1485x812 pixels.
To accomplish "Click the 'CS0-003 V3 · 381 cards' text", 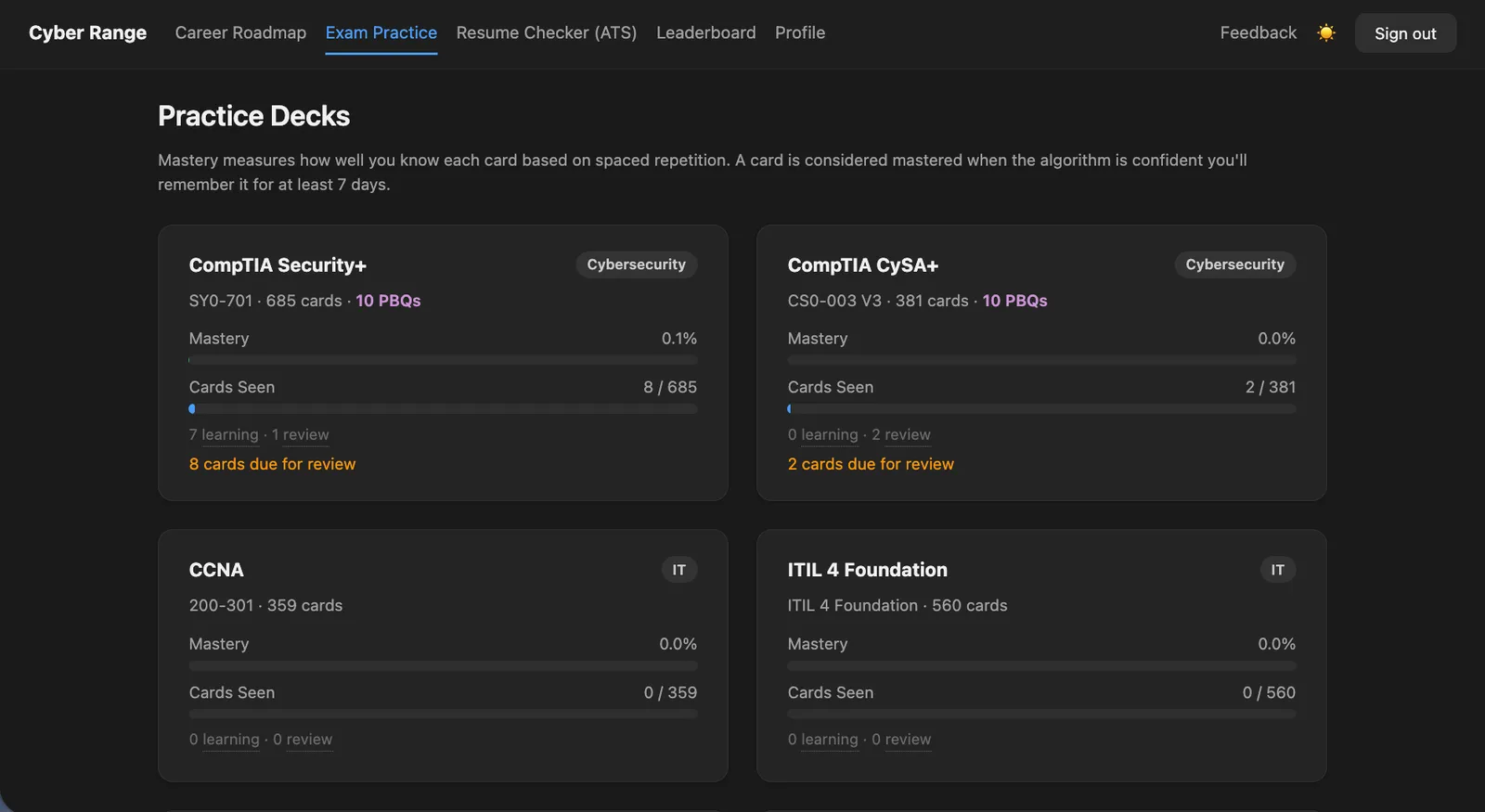I will (878, 301).
